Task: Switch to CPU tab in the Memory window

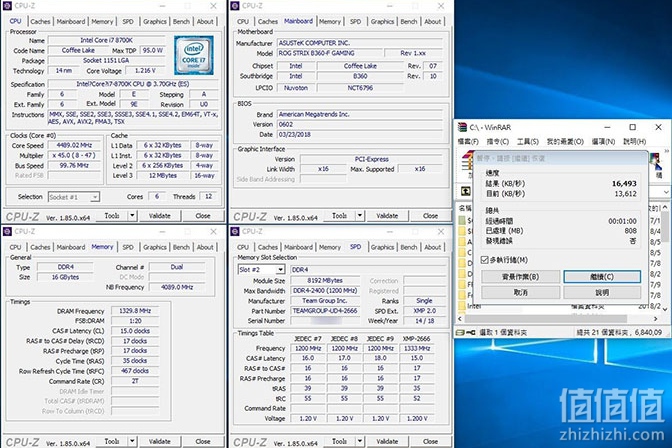Action: (15, 247)
